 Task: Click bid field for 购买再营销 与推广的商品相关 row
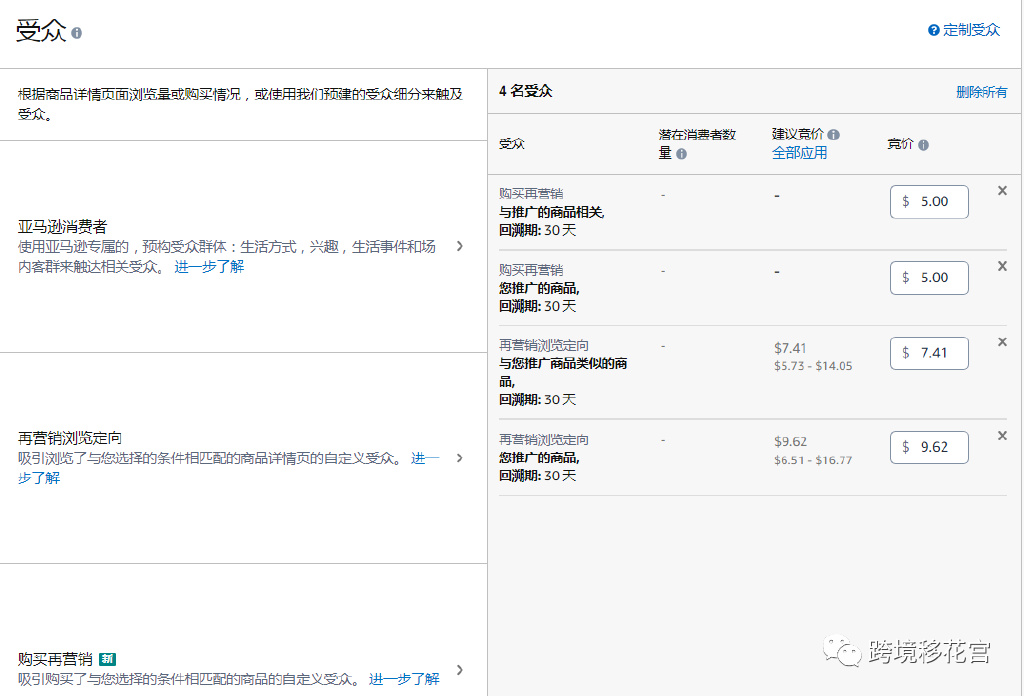click(929, 202)
